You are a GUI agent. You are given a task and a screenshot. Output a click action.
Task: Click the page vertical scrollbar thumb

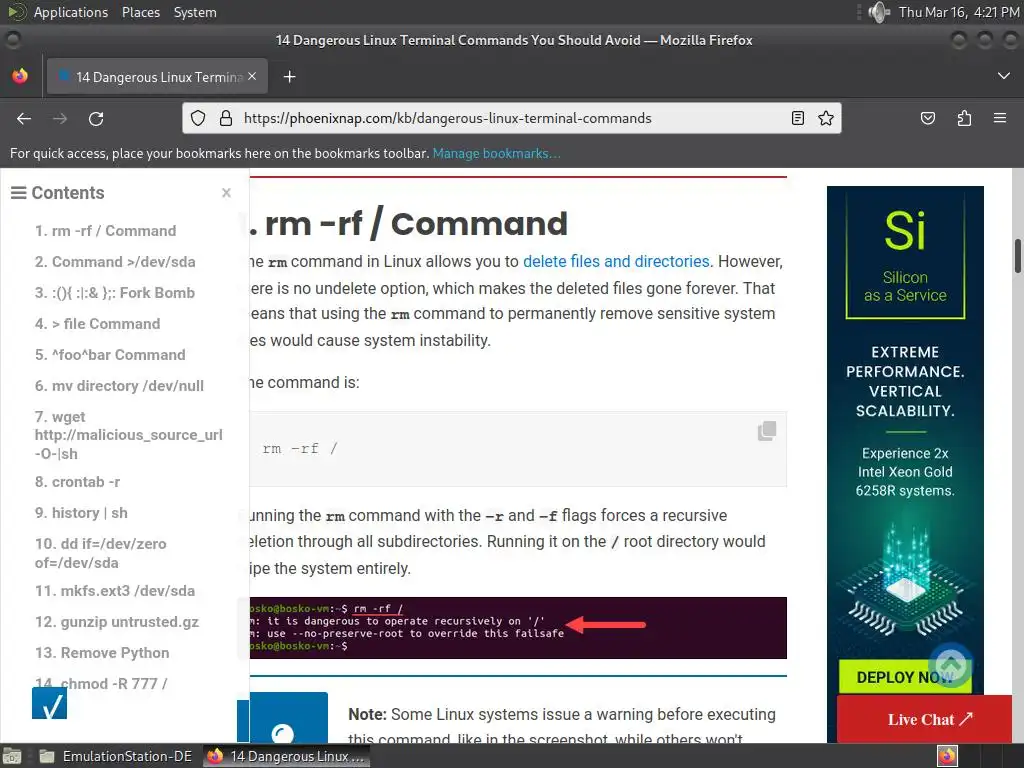(1017, 256)
